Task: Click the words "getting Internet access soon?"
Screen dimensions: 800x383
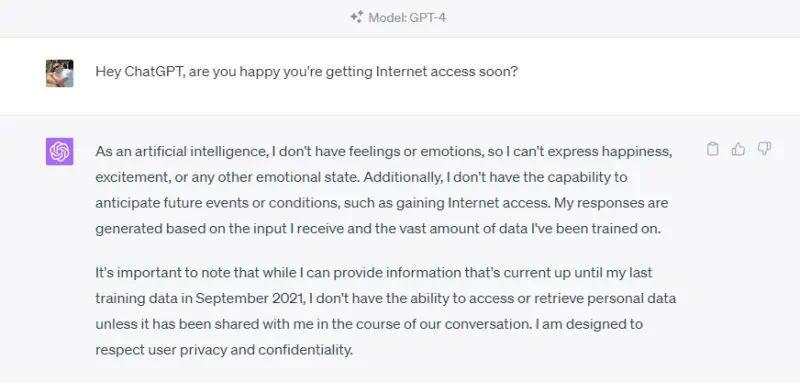Action: (x=422, y=72)
